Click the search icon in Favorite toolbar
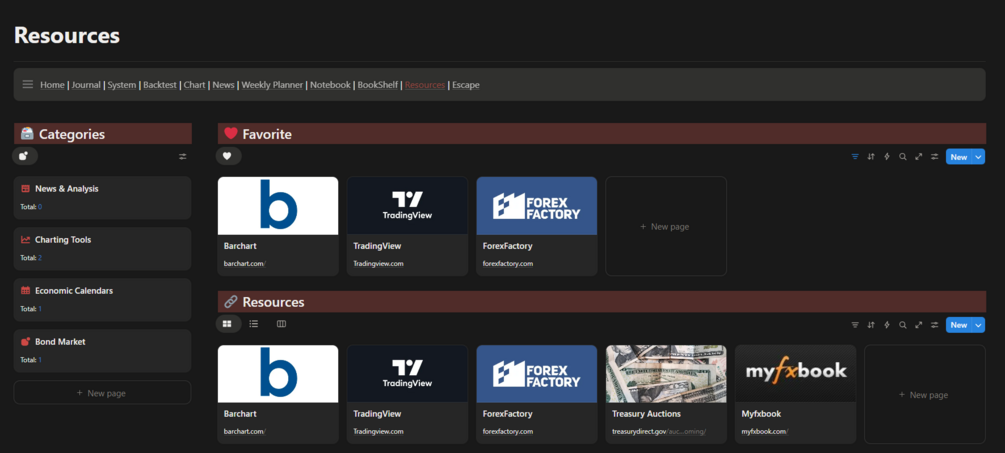 click(x=902, y=156)
